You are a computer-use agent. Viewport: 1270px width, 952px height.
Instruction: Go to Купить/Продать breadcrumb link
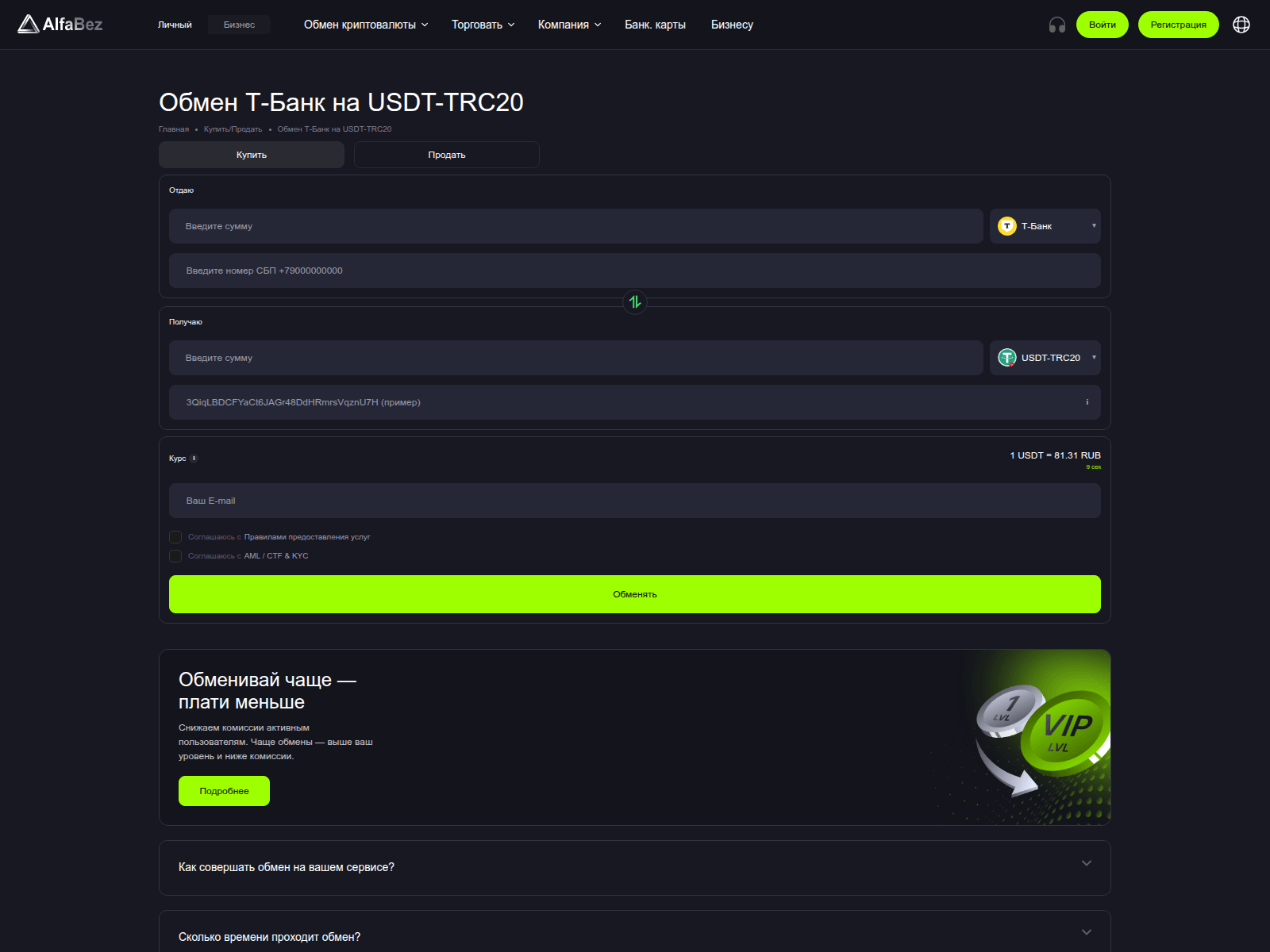(x=233, y=129)
